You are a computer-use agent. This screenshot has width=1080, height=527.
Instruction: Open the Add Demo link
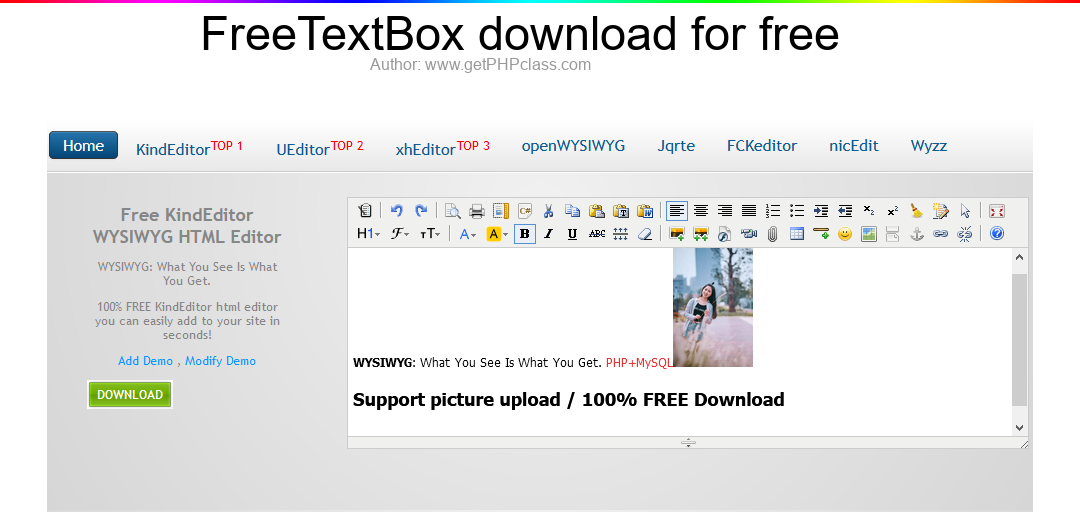[x=145, y=361]
